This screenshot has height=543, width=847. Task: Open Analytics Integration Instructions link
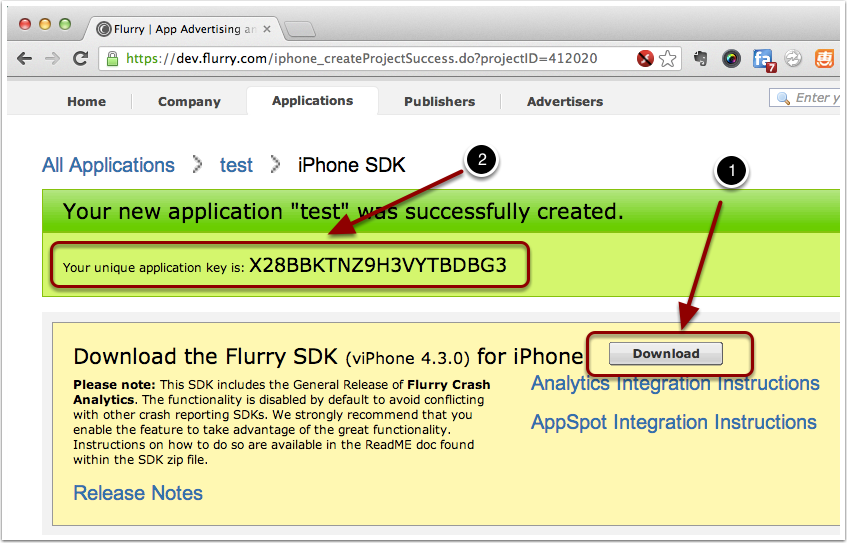tap(675, 383)
